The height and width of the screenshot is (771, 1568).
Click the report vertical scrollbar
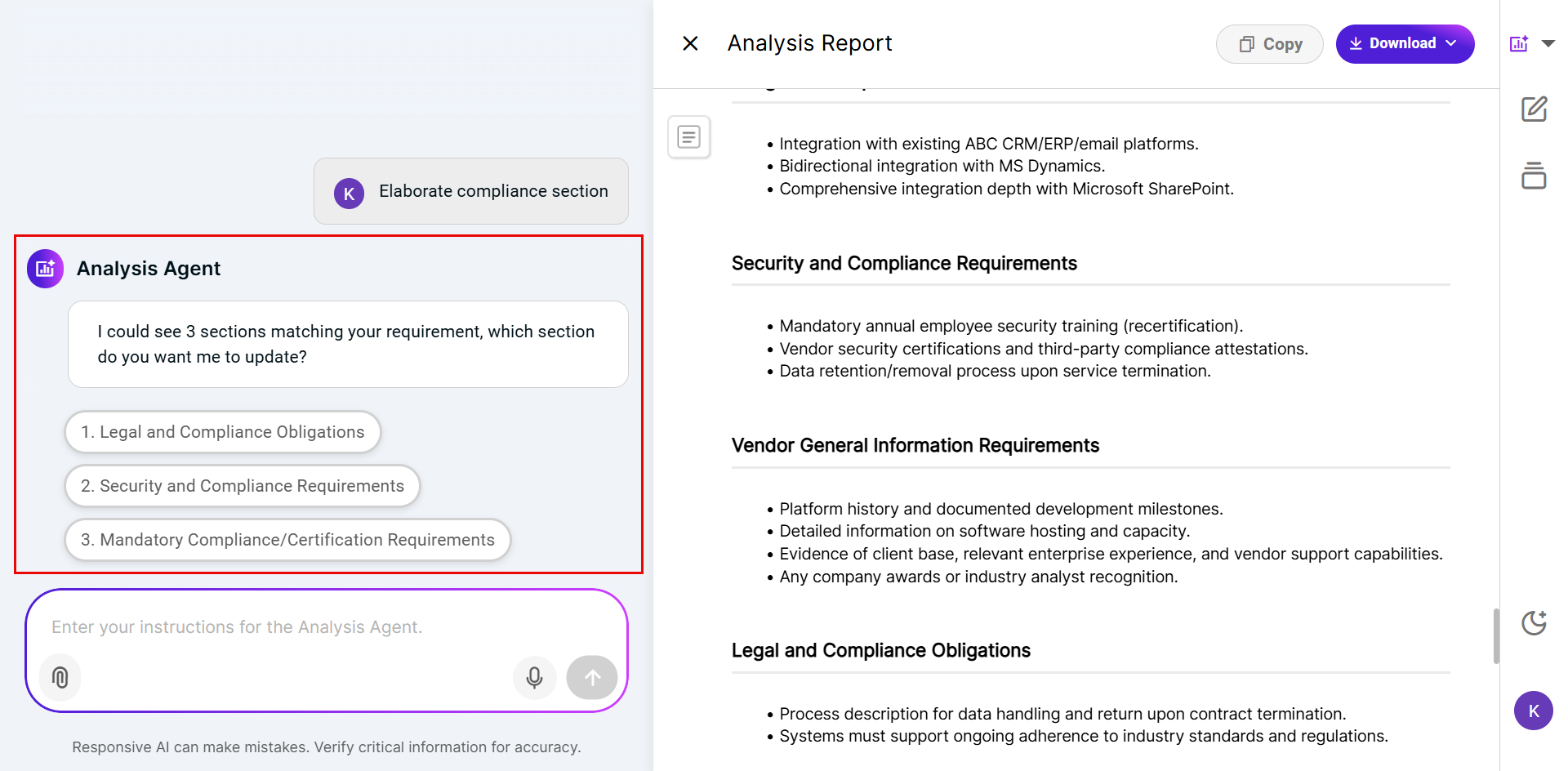click(1495, 635)
